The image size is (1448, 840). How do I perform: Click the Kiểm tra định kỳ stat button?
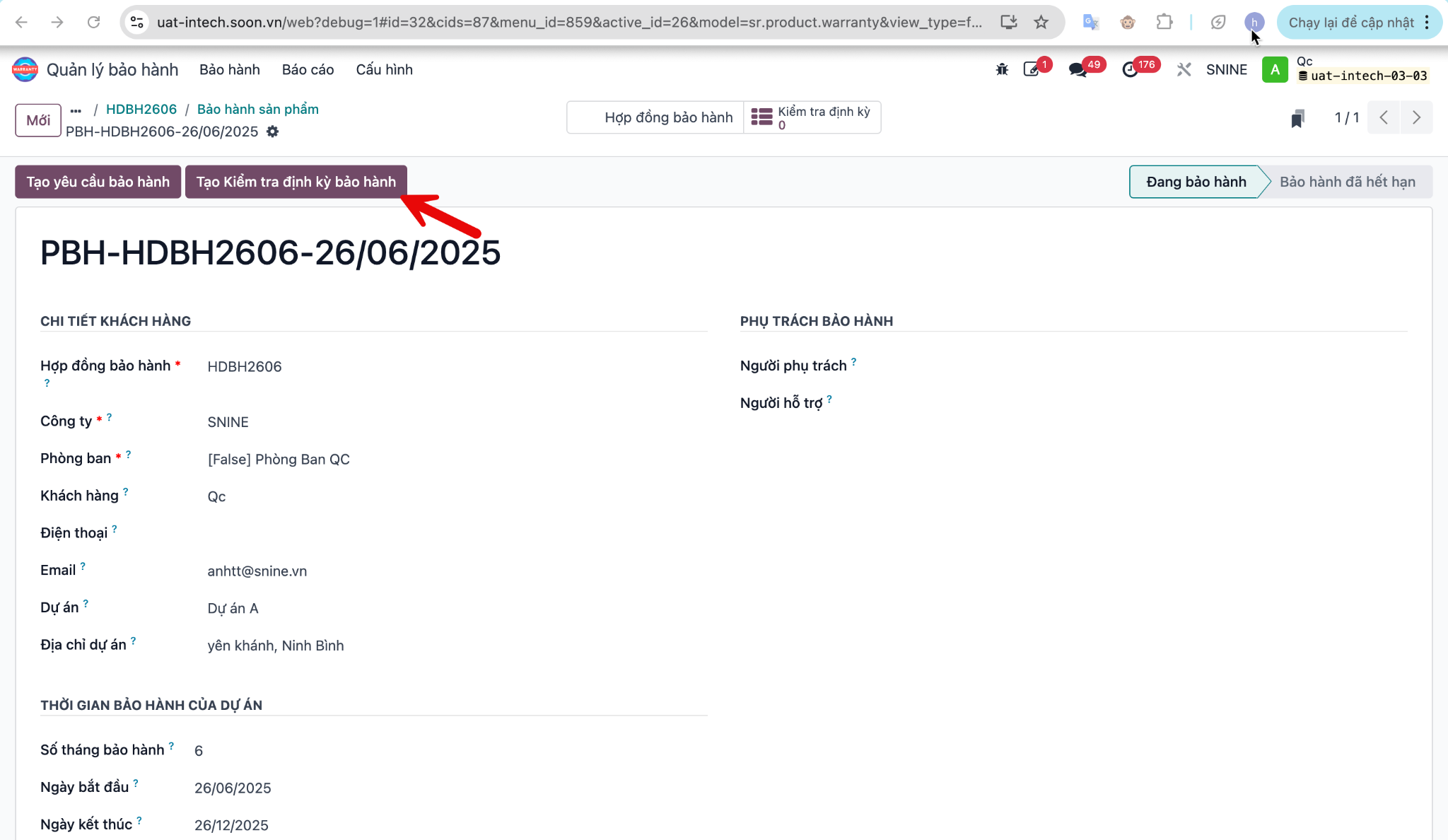click(x=812, y=117)
